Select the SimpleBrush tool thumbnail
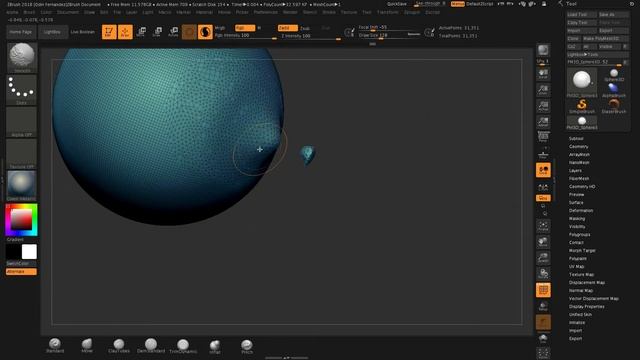This screenshot has height=360, width=640. 582,106
